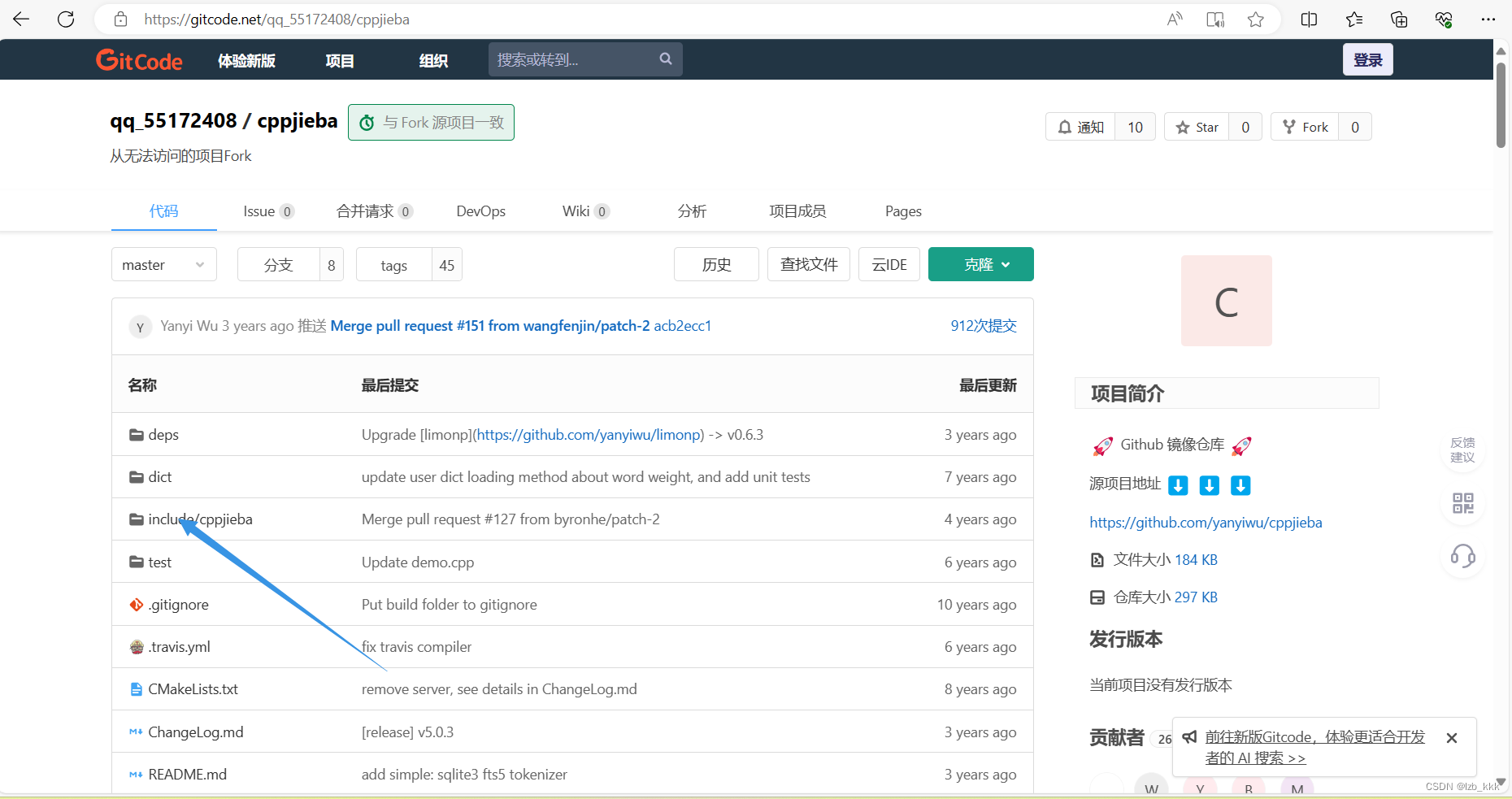Fork the cppjieba repository
Screen dimensions: 1512x799
(1305, 127)
